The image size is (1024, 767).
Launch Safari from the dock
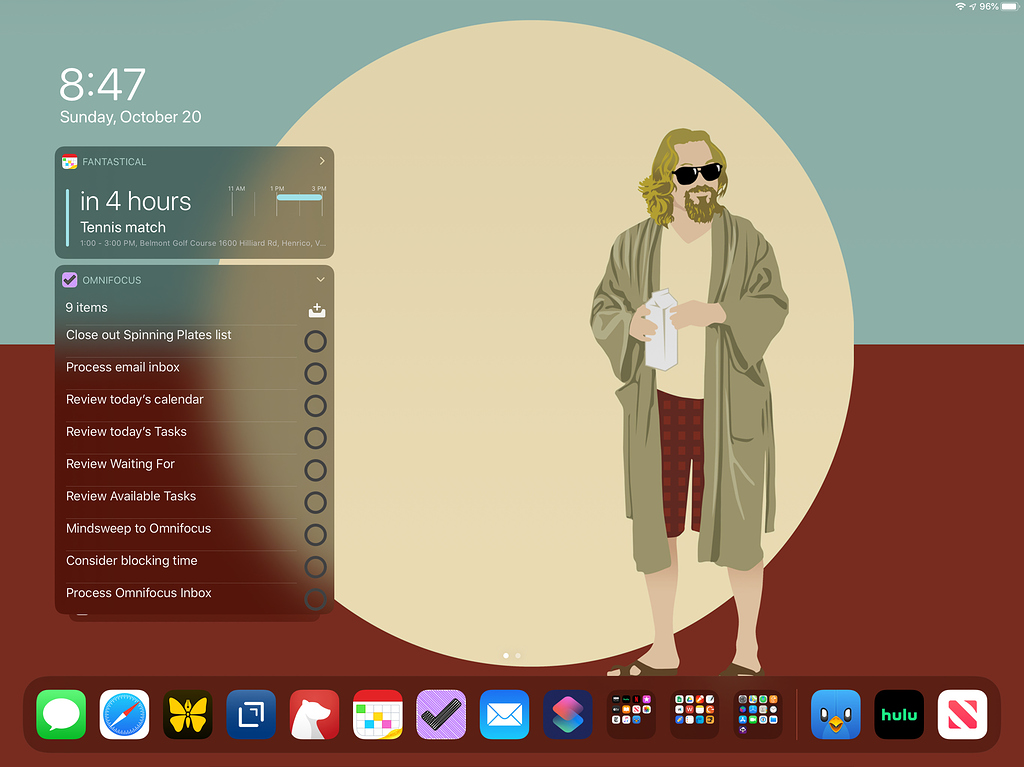(124, 714)
